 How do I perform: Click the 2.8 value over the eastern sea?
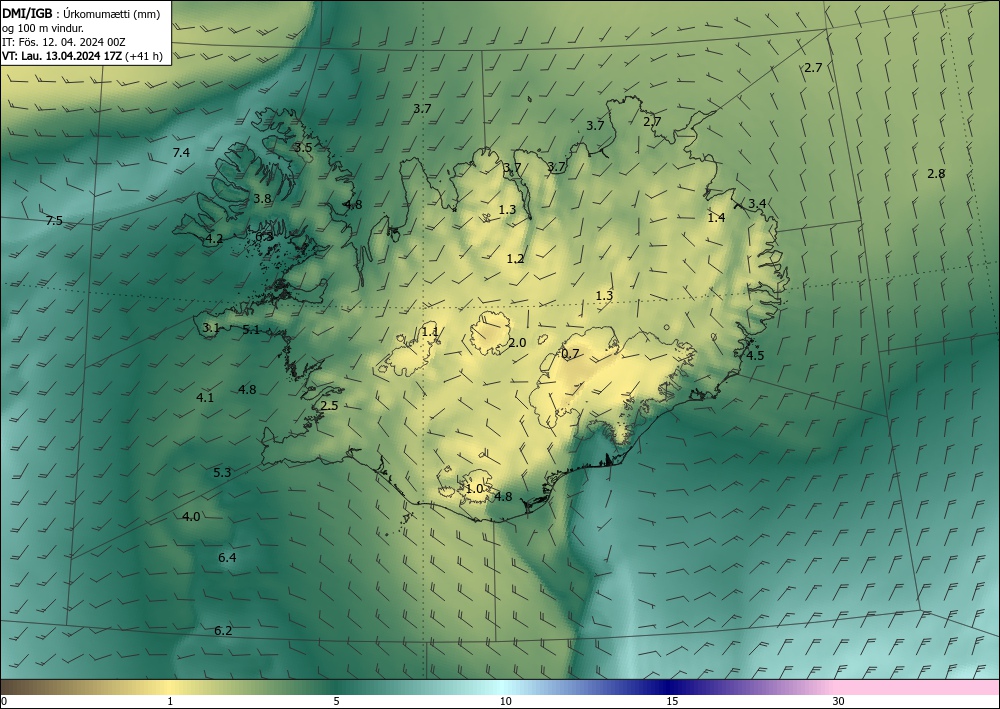pyautogui.click(x=936, y=173)
